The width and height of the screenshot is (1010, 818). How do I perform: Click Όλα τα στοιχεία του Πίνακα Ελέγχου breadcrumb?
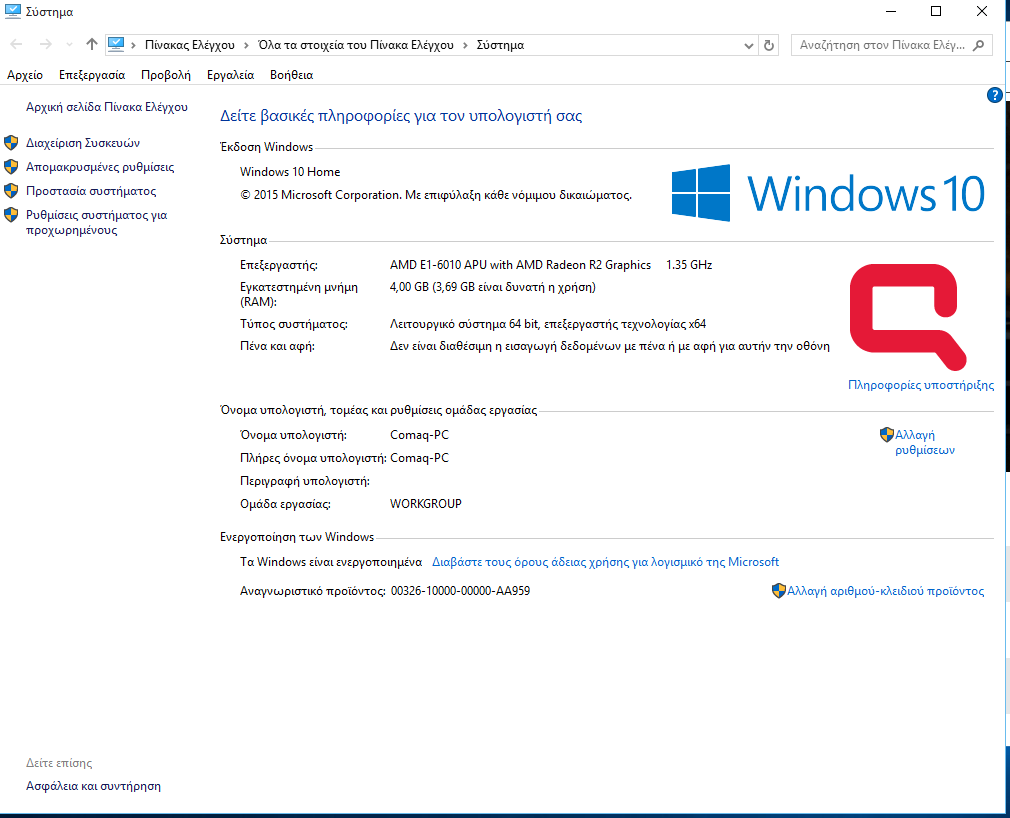point(356,45)
